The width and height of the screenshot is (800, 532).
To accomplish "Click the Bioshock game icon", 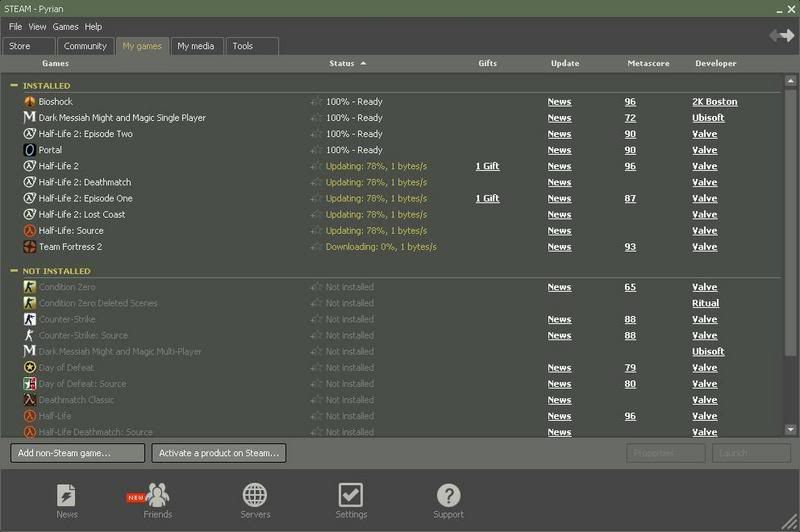I will click(x=30, y=102).
